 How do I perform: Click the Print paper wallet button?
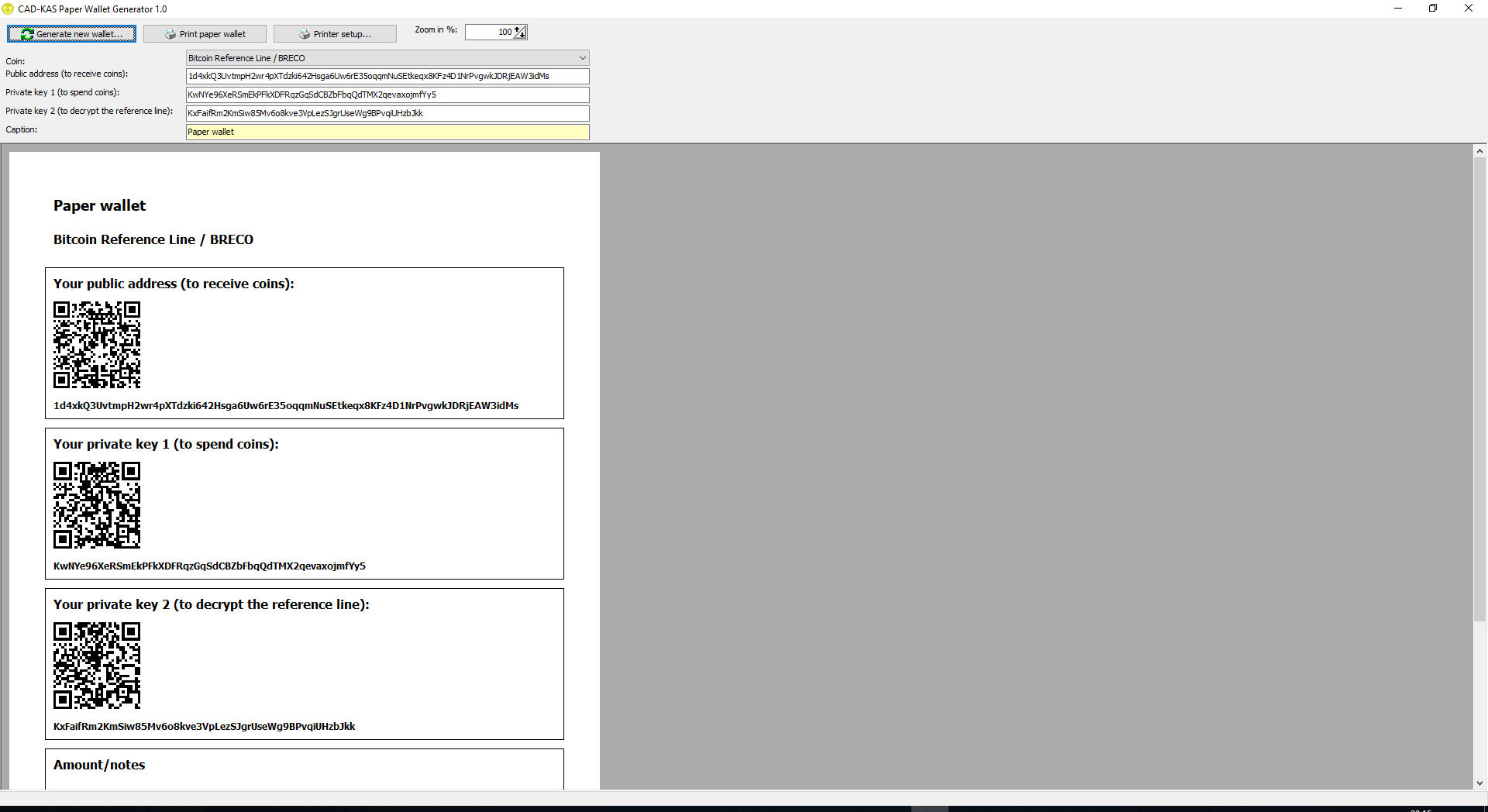click(205, 34)
